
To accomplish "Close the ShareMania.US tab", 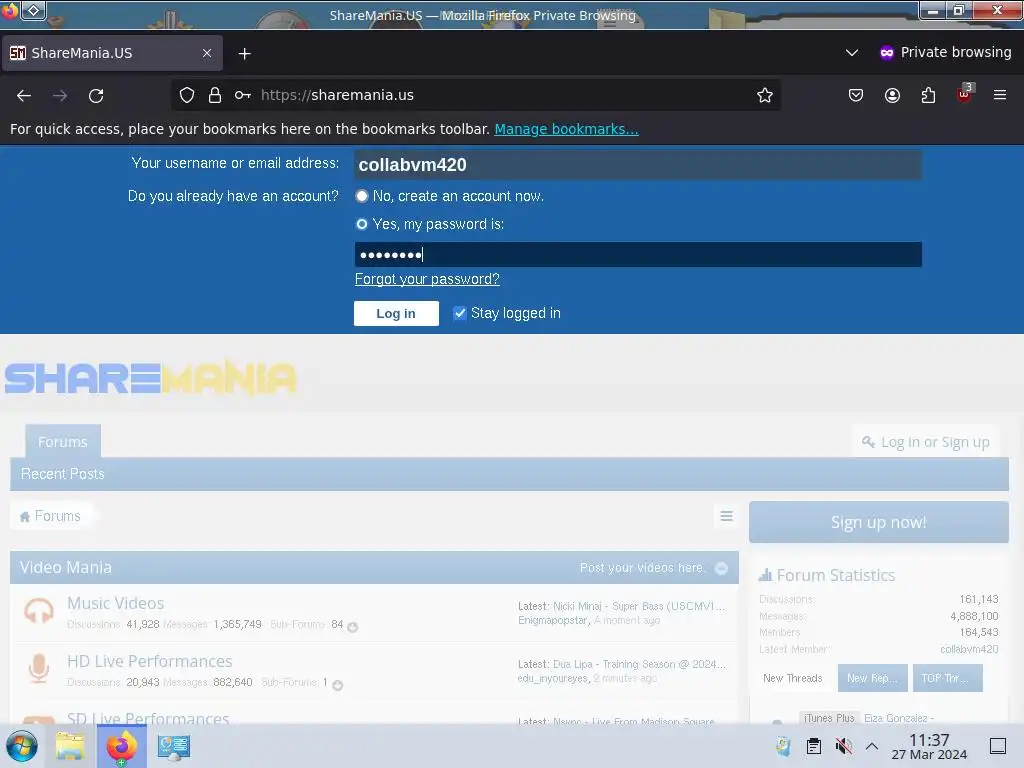I will (207, 53).
